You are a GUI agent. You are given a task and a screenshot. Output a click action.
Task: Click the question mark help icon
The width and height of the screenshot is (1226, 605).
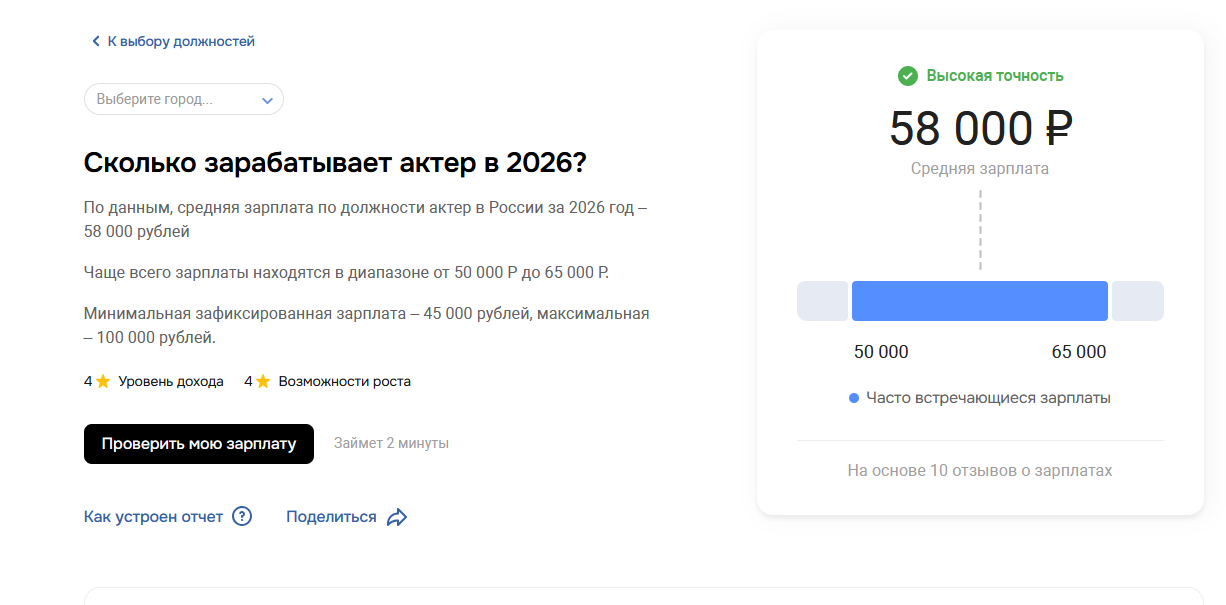tap(242, 517)
